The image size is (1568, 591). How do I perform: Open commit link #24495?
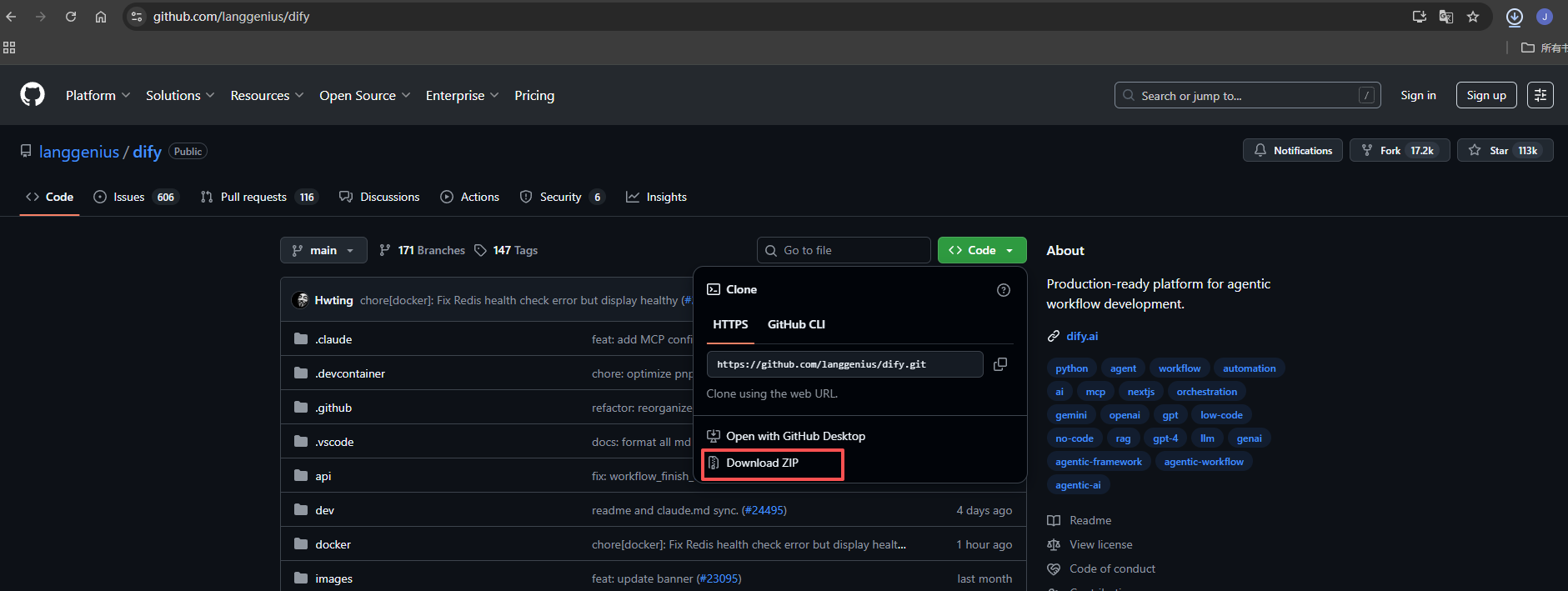click(x=764, y=510)
